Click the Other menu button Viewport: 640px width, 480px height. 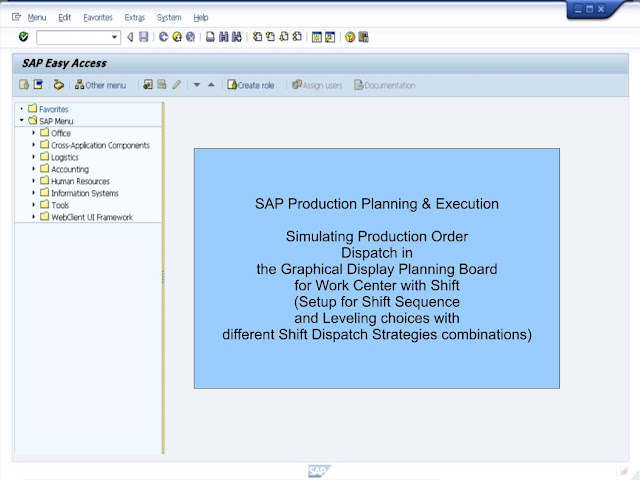(x=100, y=85)
